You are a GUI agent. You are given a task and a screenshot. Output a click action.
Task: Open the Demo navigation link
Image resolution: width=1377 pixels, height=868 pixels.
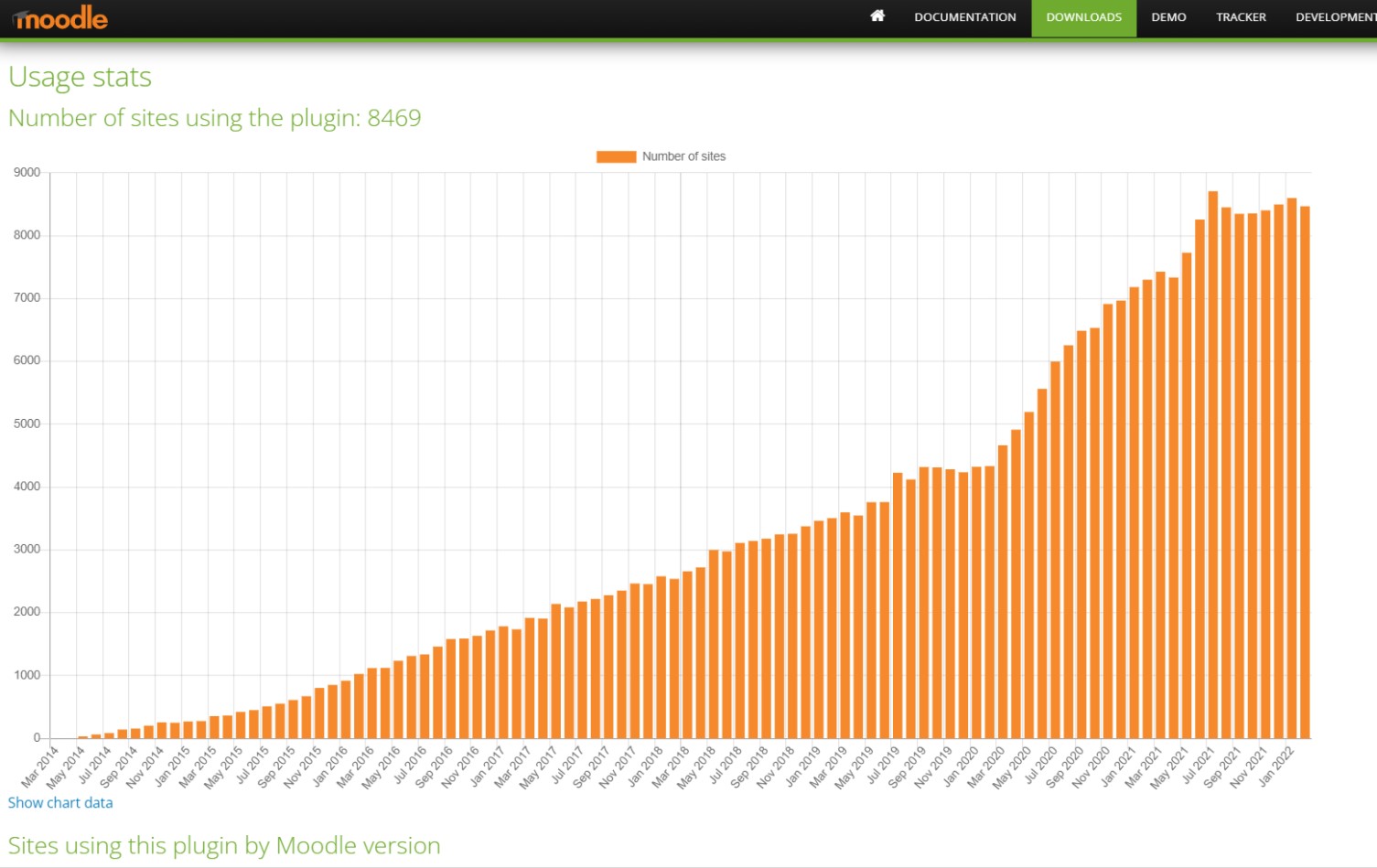tap(1168, 17)
